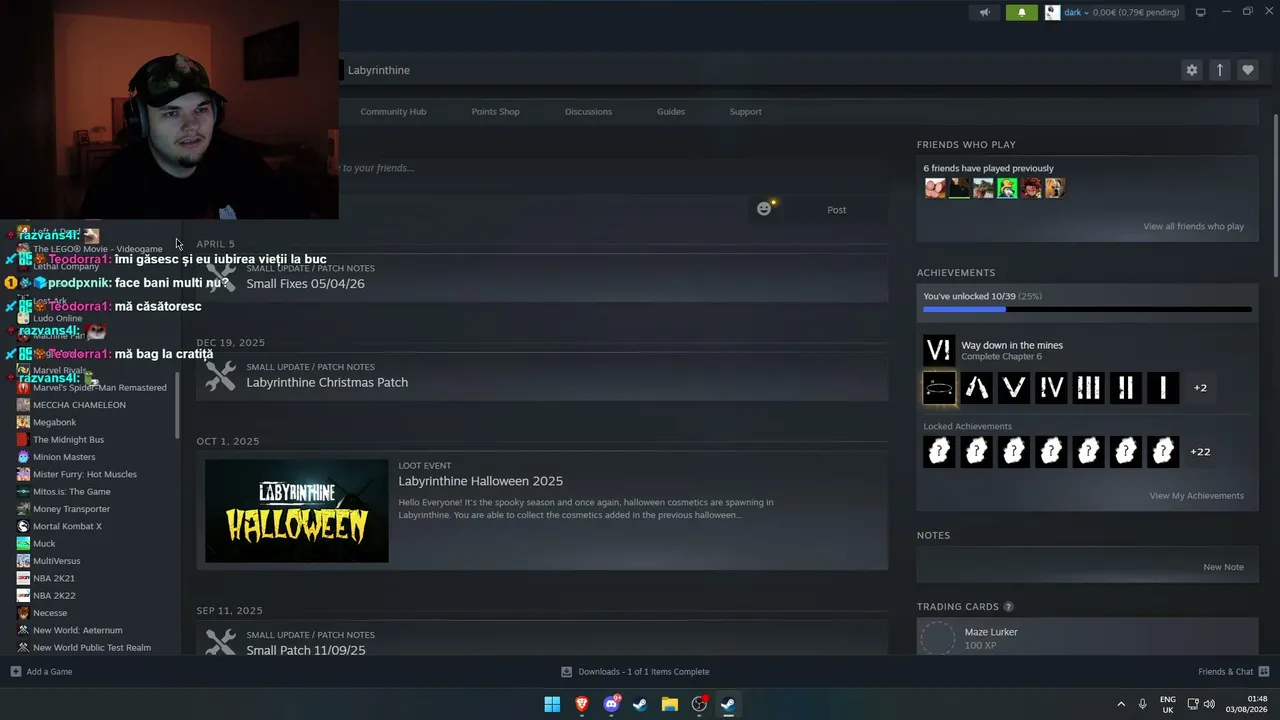
Task: Click the Minion Masters game icon
Action: coord(23,457)
